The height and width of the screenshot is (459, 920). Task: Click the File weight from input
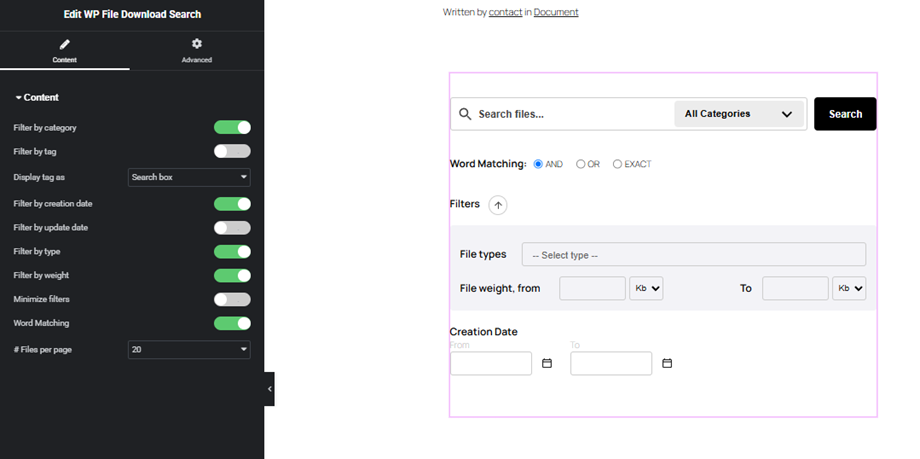pos(593,288)
